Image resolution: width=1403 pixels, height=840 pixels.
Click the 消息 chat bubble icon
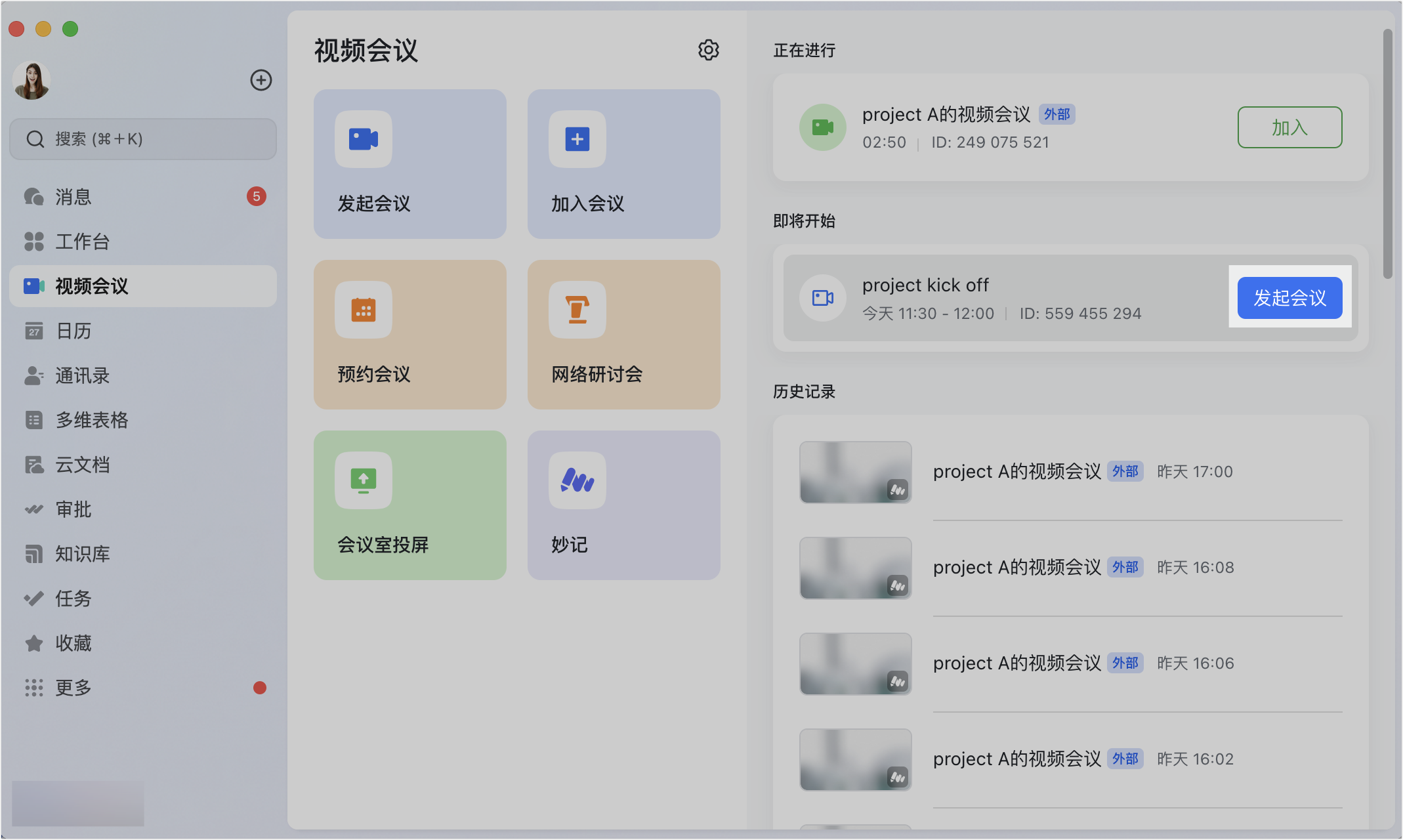click(x=34, y=197)
